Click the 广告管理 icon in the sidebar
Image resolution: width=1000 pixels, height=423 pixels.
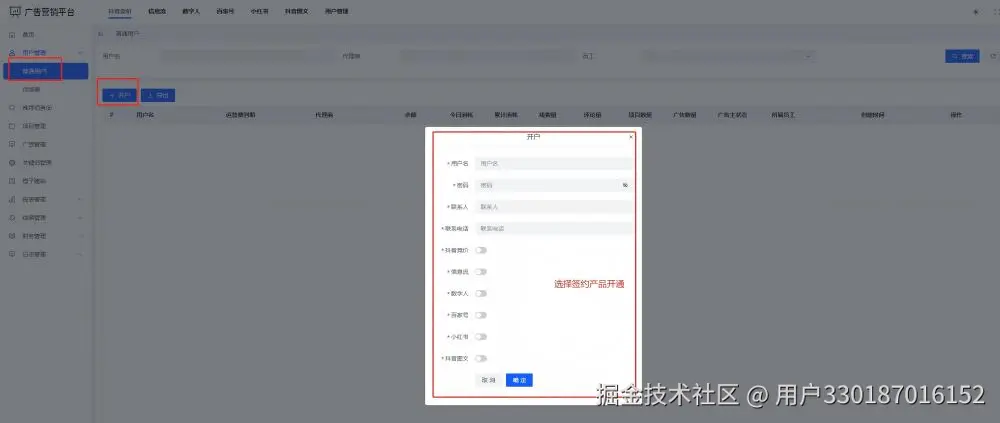12,144
